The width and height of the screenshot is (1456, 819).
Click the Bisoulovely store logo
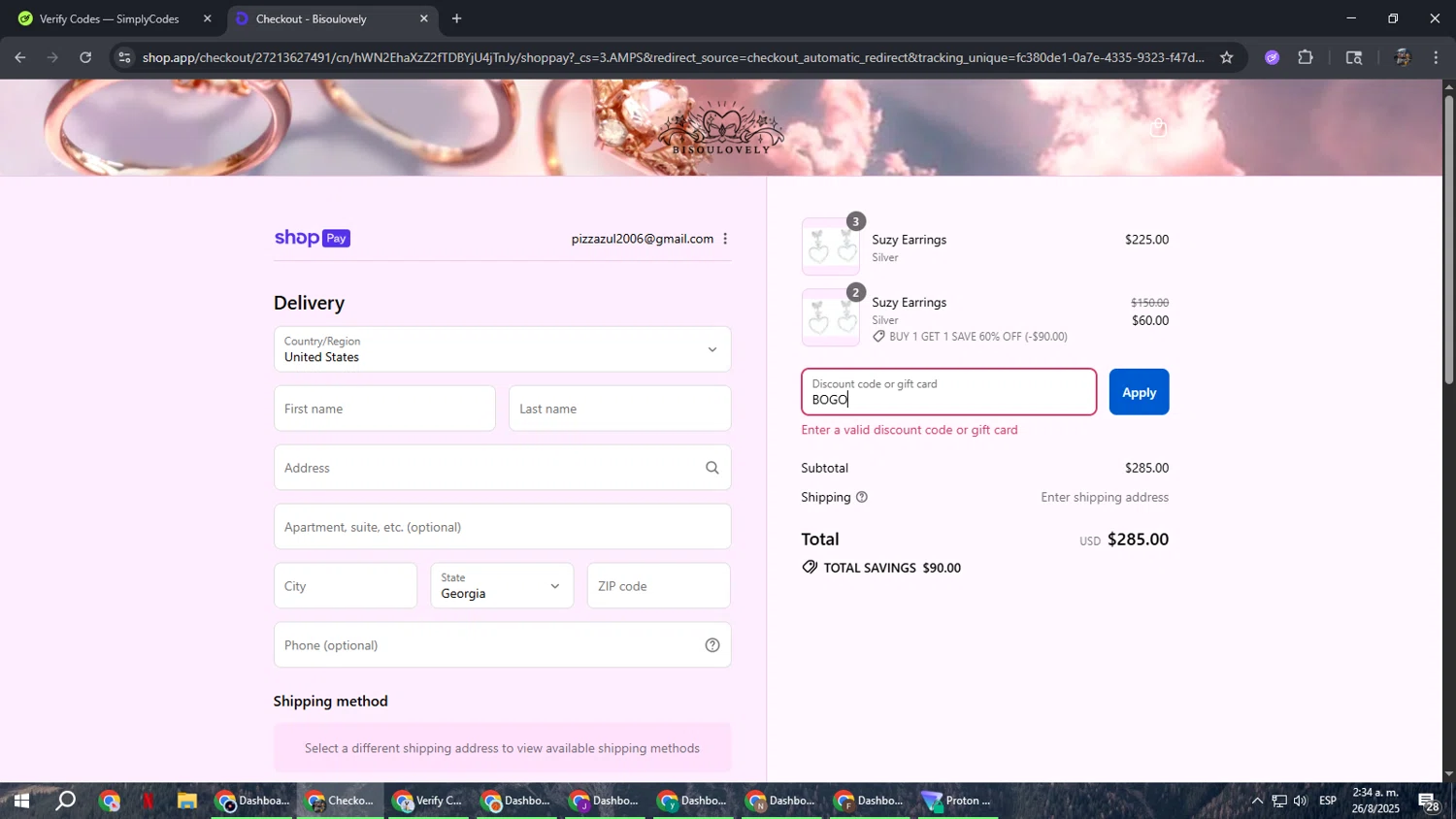click(720, 127)
